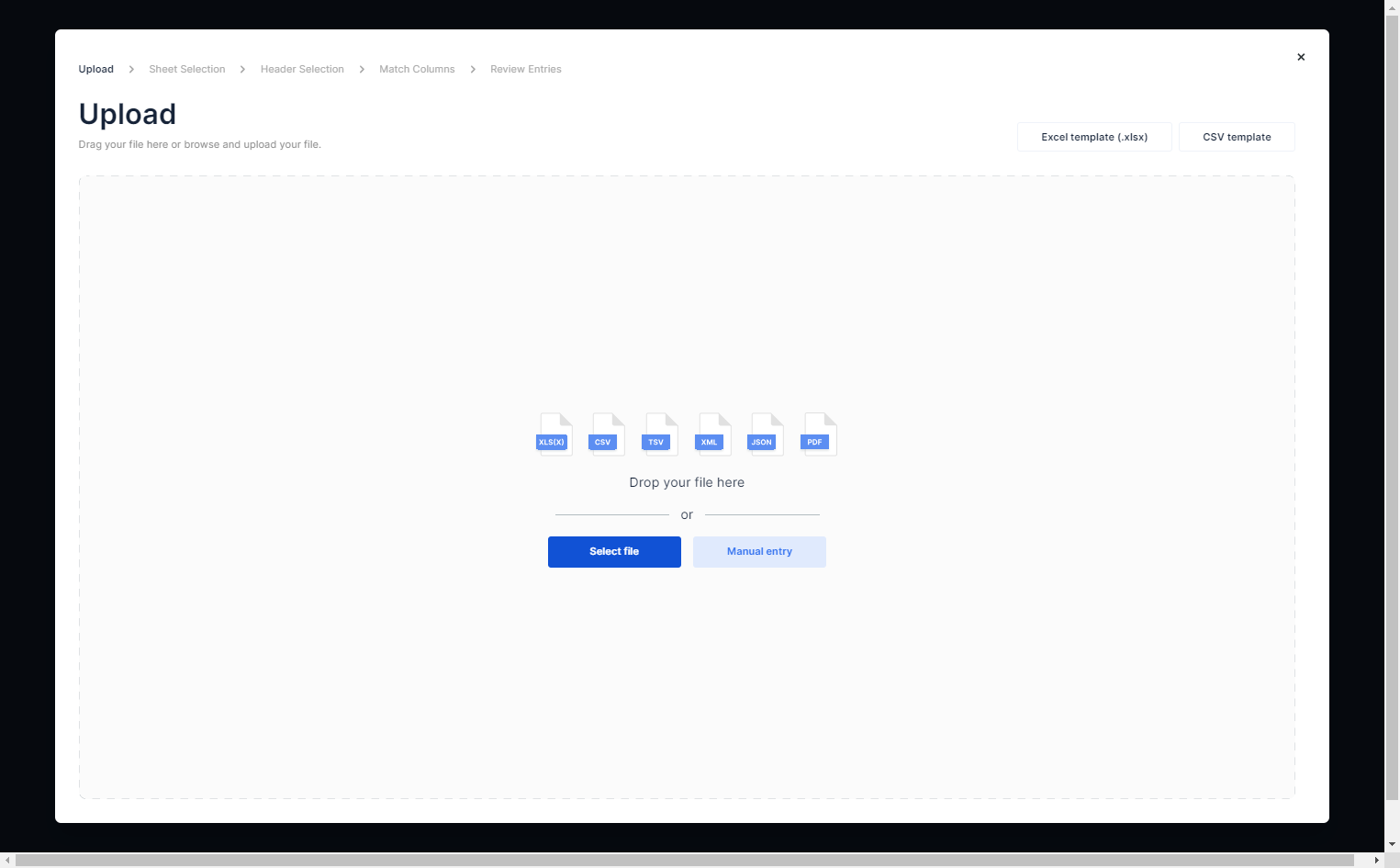1400x868 pixels.
Task: Click the large Upload heading
Action: (x=128, y=114)
